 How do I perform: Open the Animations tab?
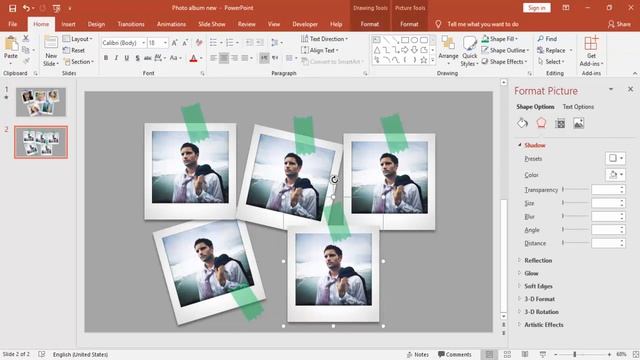click(171, 24)
